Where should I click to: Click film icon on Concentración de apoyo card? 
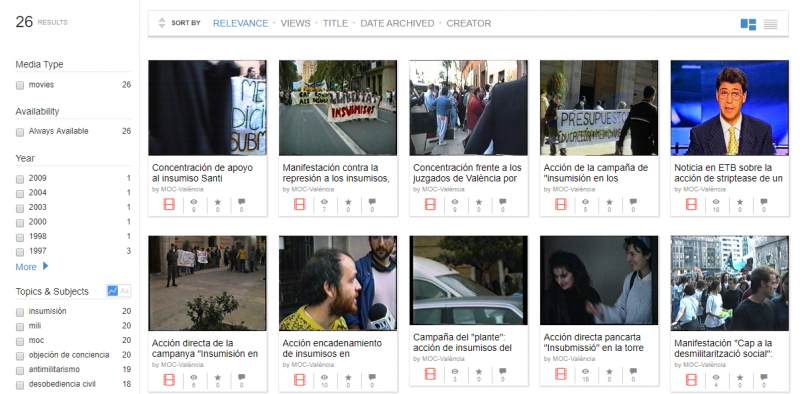pyautogui.click(x=169, y=204)
